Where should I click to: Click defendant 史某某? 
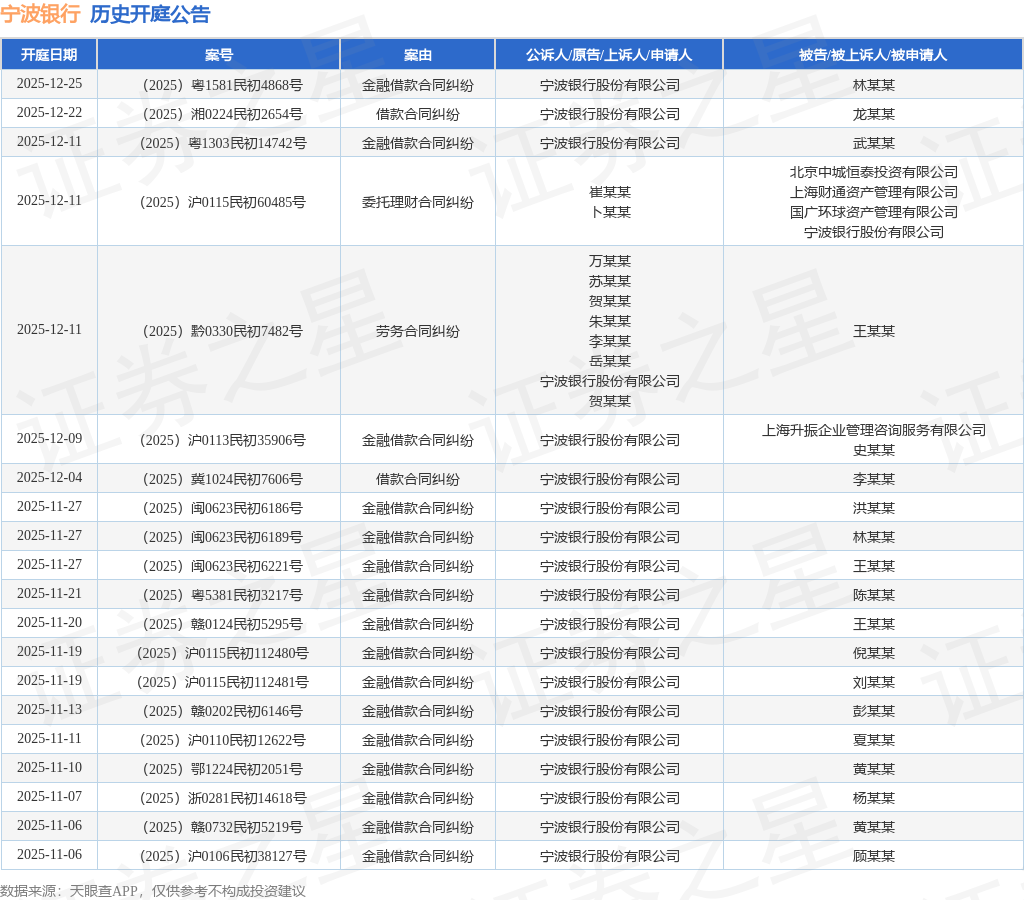(x=873, y=450)
